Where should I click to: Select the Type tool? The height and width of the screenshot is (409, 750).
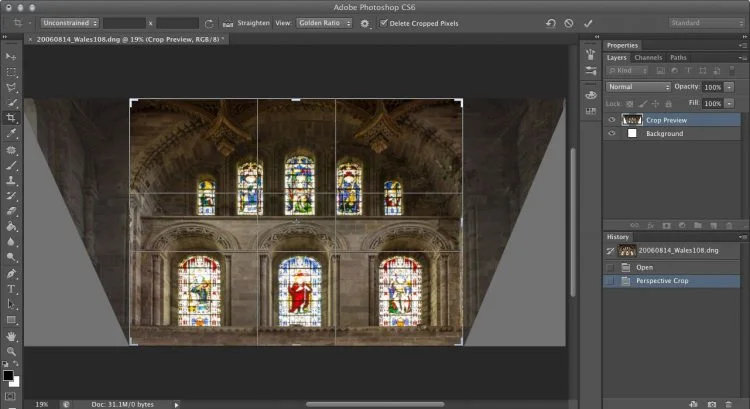(x=11, y=289)
